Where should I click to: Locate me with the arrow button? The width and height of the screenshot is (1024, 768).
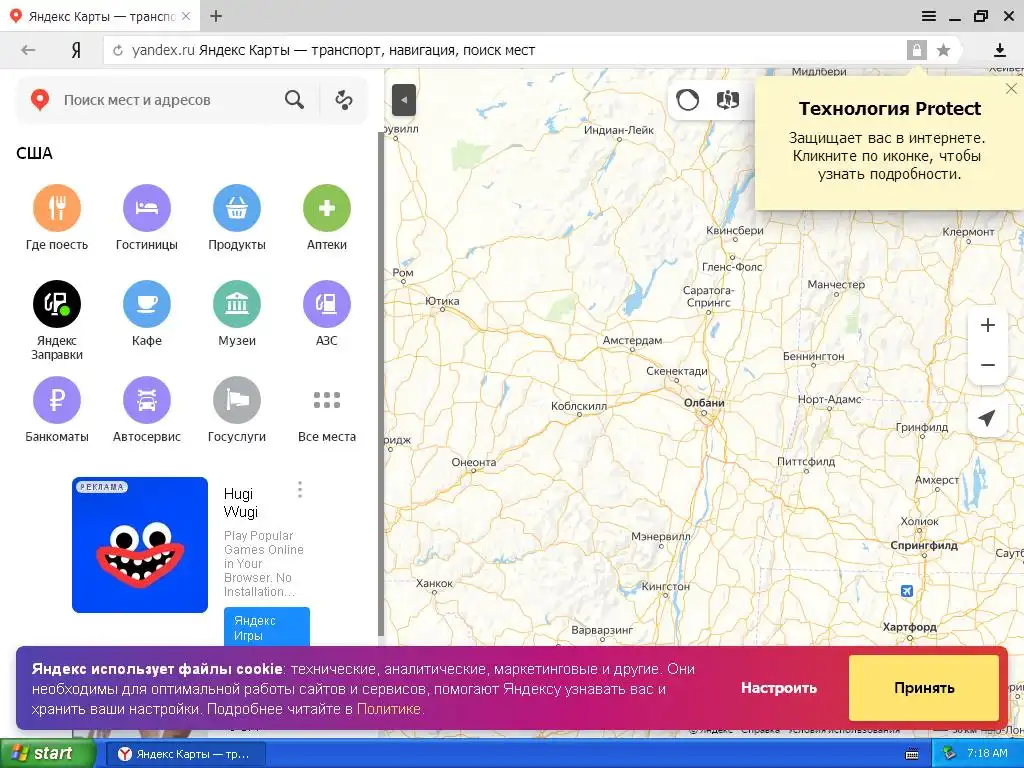click(x=987, y=418)
